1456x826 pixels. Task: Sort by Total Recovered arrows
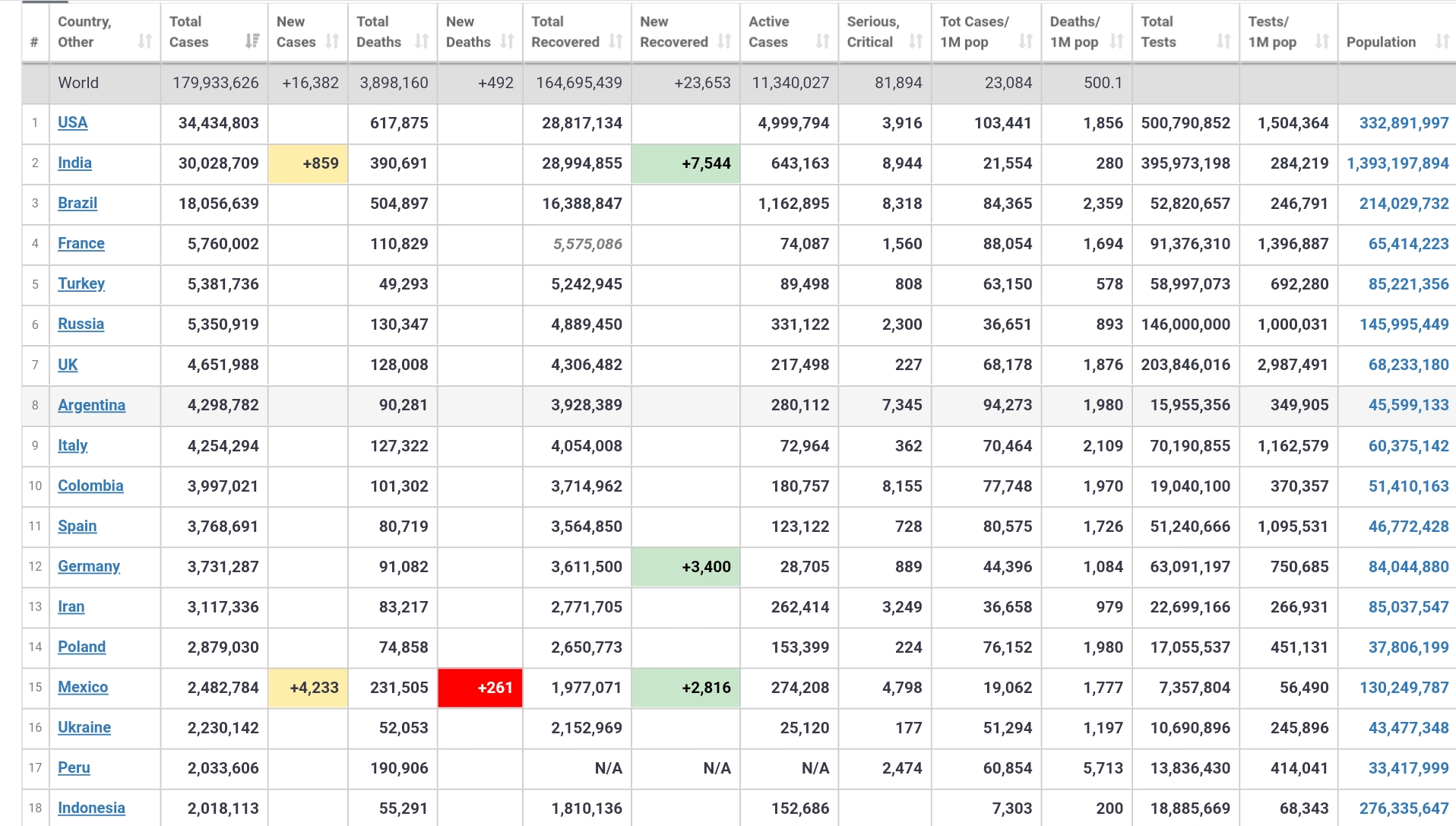616,42
